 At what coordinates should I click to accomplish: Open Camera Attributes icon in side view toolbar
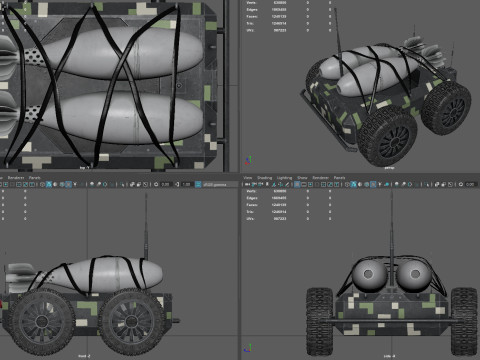tap(260, 184)
